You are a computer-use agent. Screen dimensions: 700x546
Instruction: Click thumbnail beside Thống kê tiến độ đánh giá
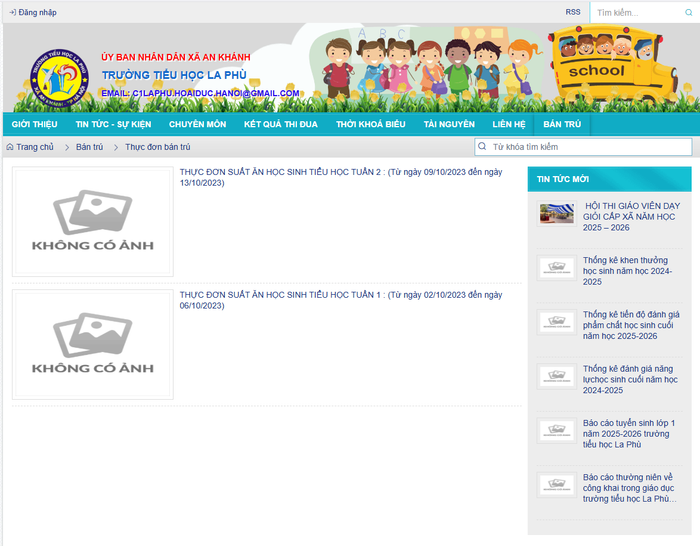[x=557, y=322]
